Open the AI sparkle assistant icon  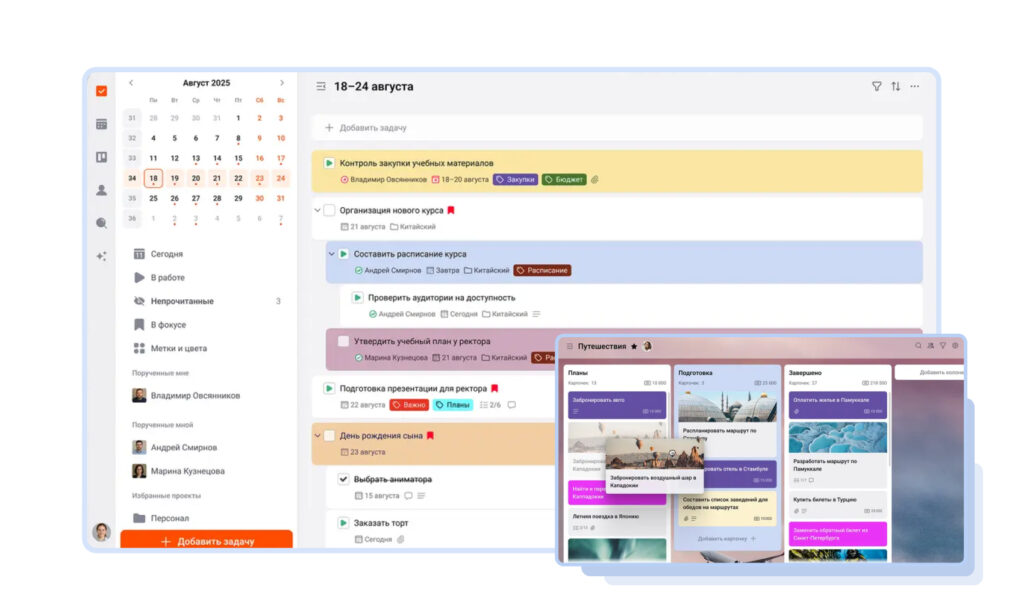[x=101, y=256]
